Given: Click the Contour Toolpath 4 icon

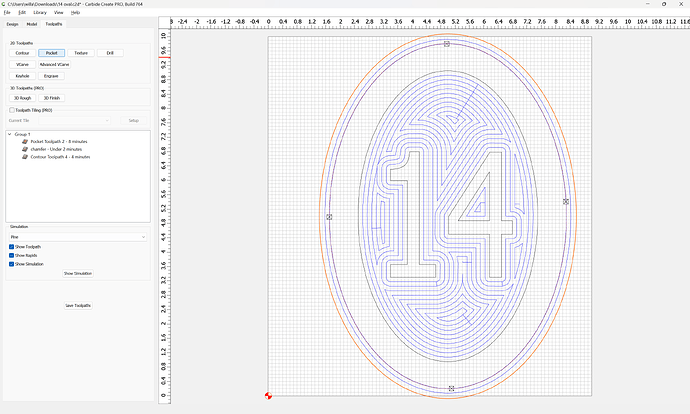Looking at the screenshot, I should coord(24,156).
